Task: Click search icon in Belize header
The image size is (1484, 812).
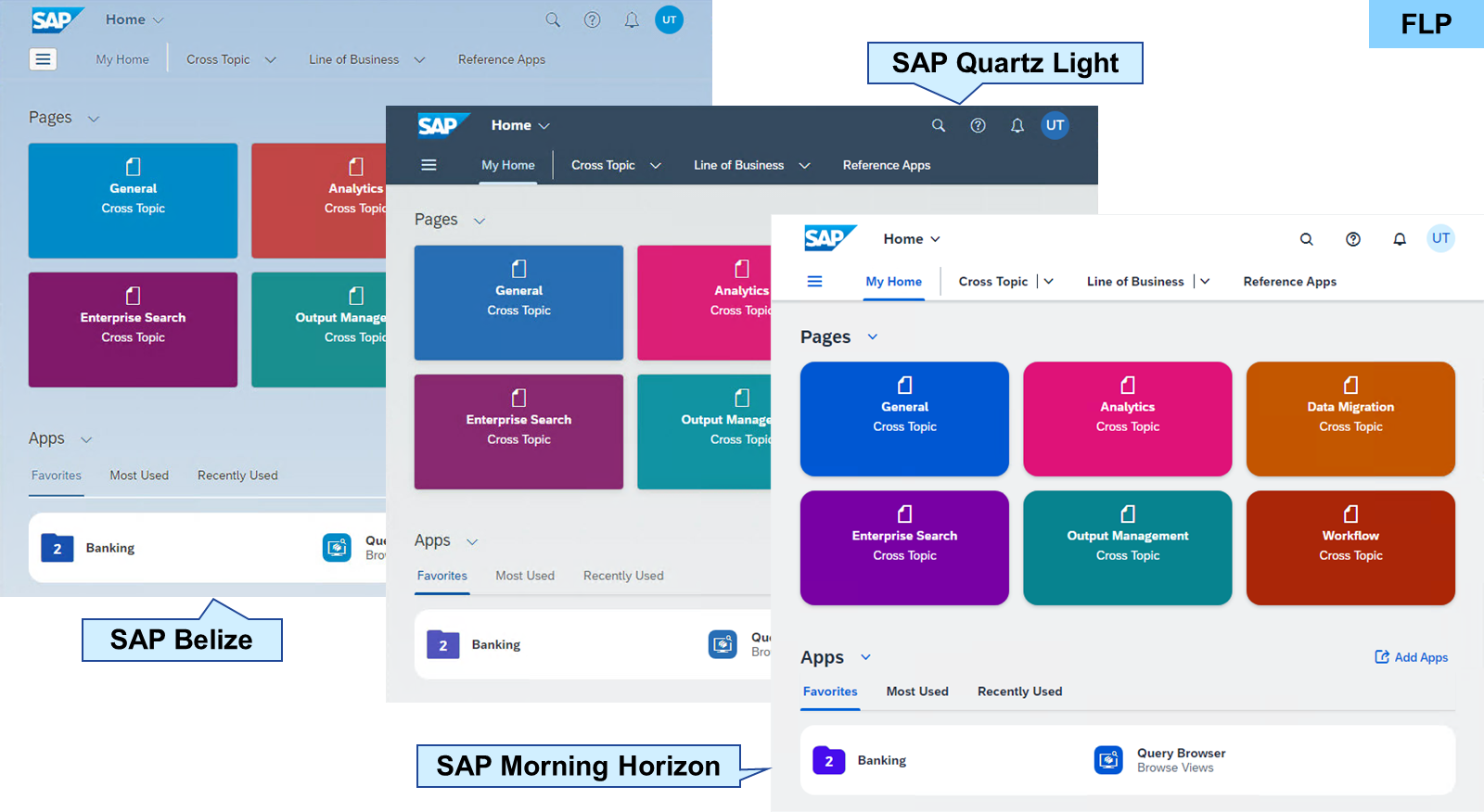Action: pyautogui.click(x=553, y=19)
